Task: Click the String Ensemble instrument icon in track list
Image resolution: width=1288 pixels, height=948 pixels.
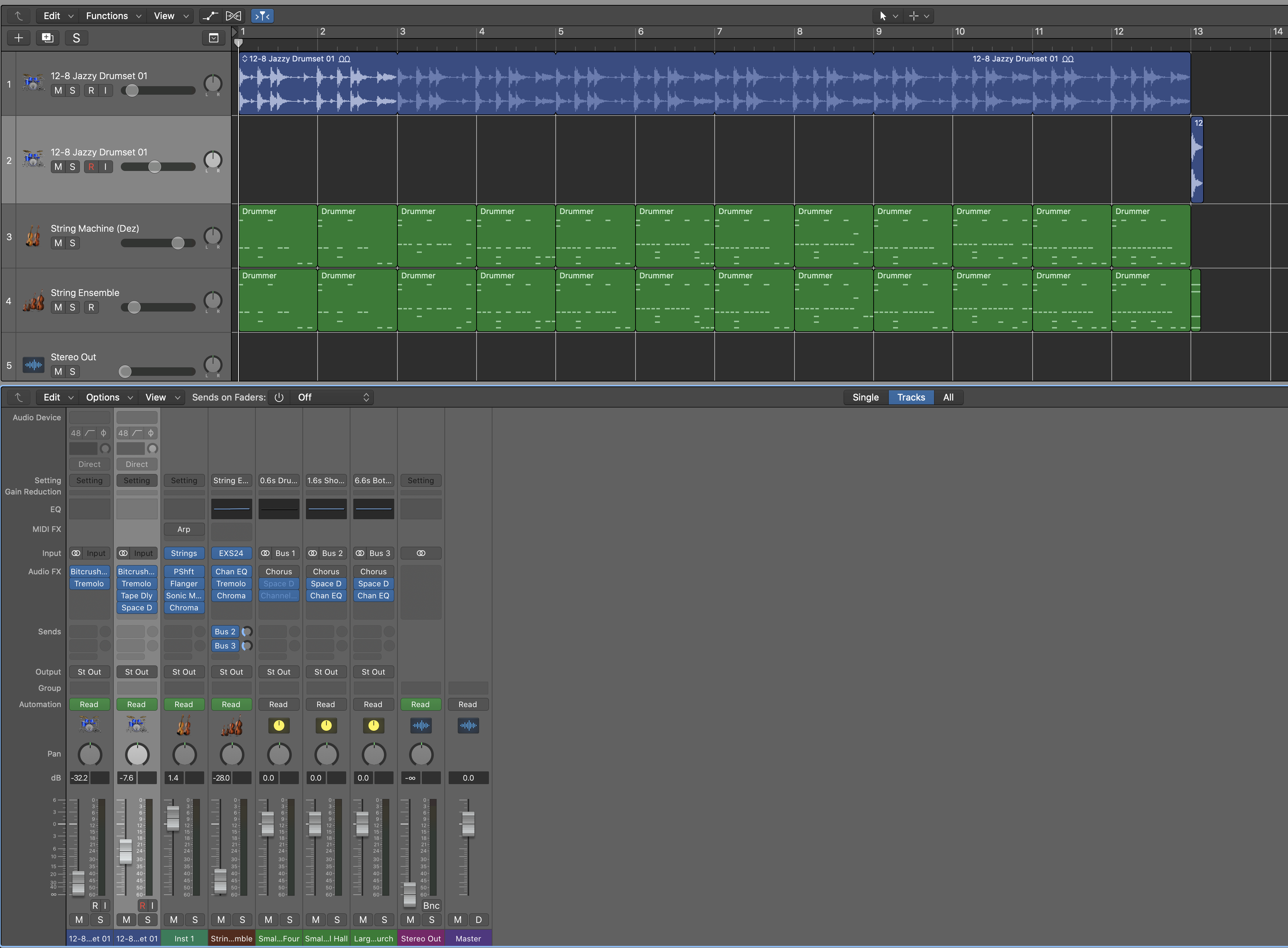Action: (x=33, y=301)
